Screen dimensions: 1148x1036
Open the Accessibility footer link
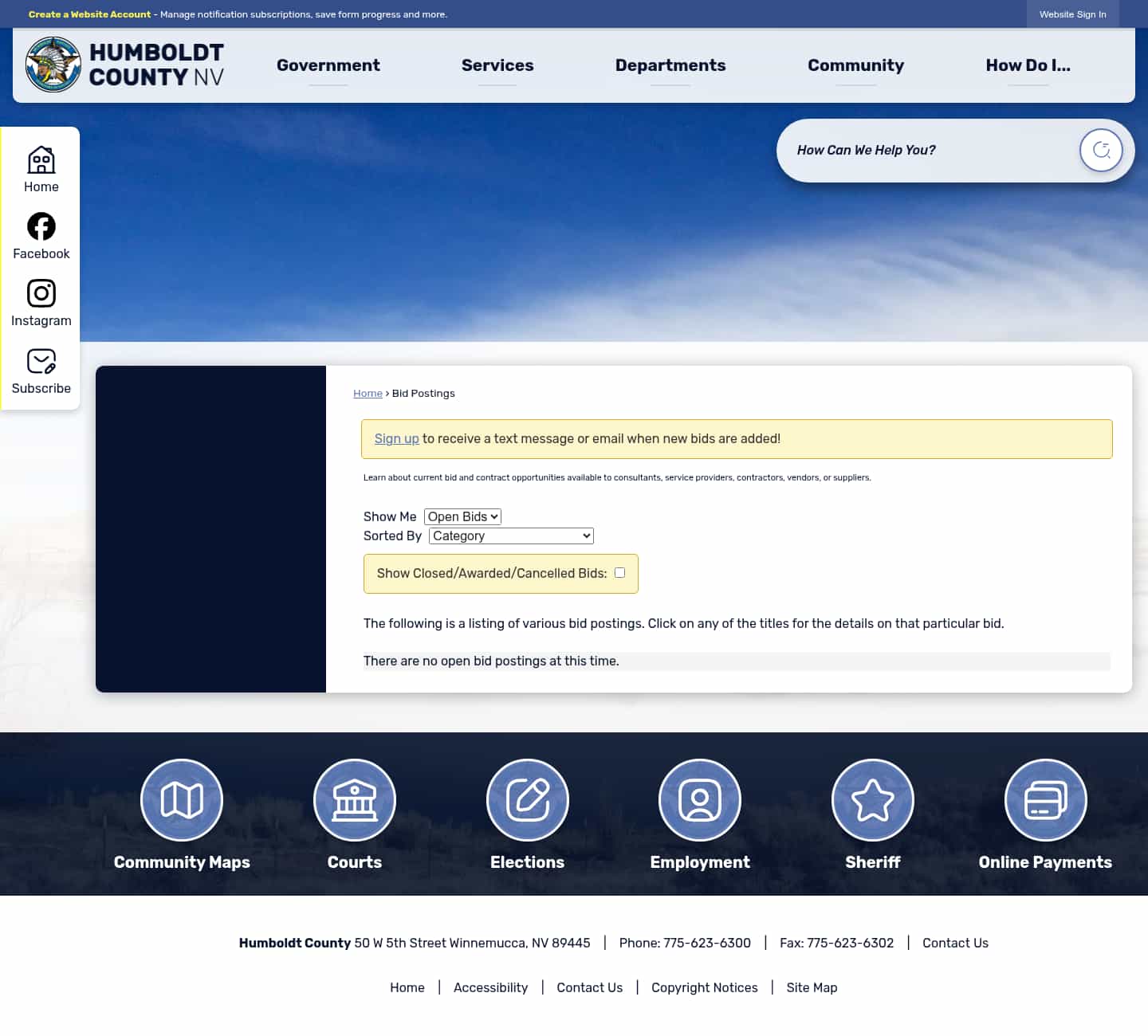[490, 987]
